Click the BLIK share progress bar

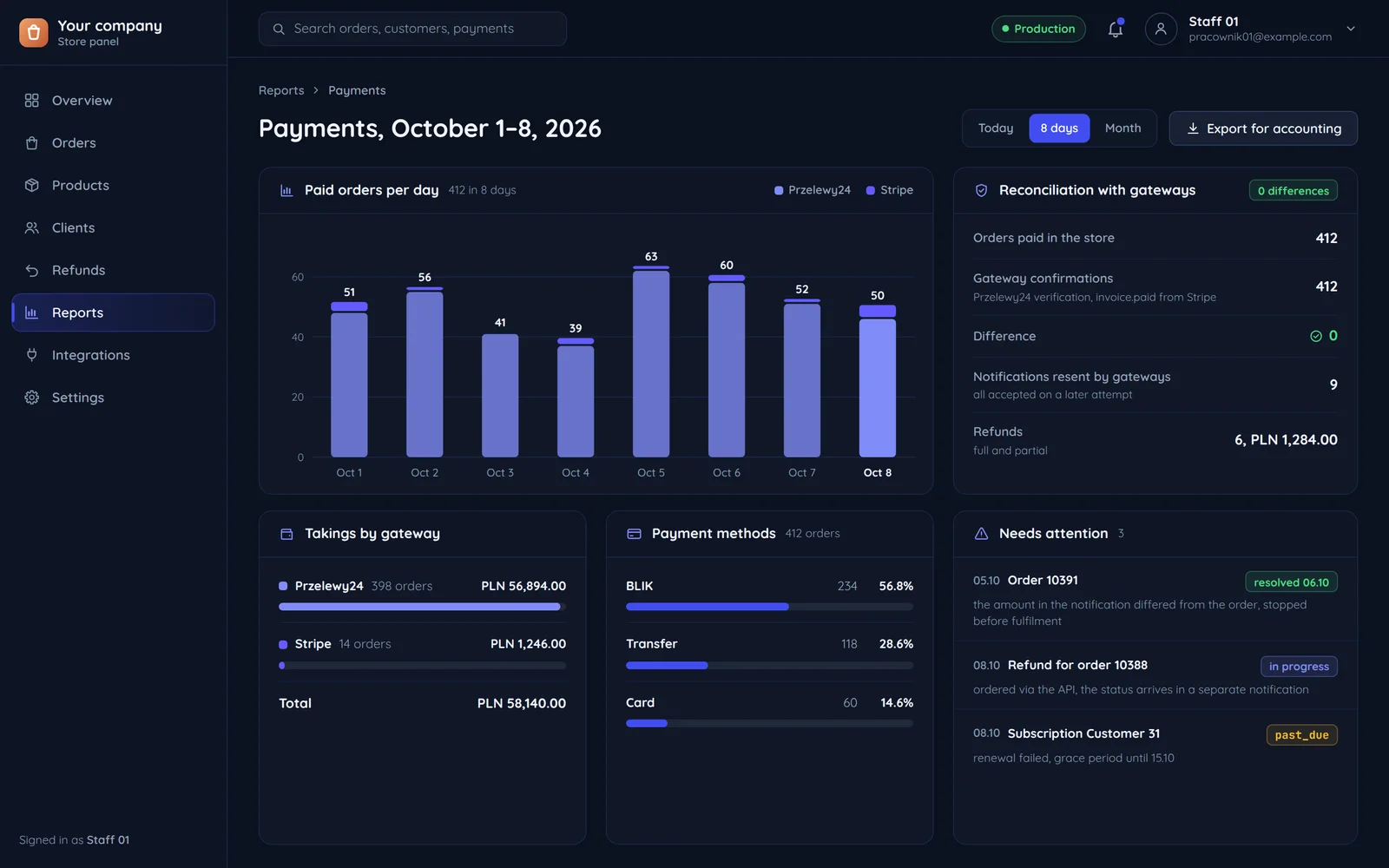click(x=769, y=607)
